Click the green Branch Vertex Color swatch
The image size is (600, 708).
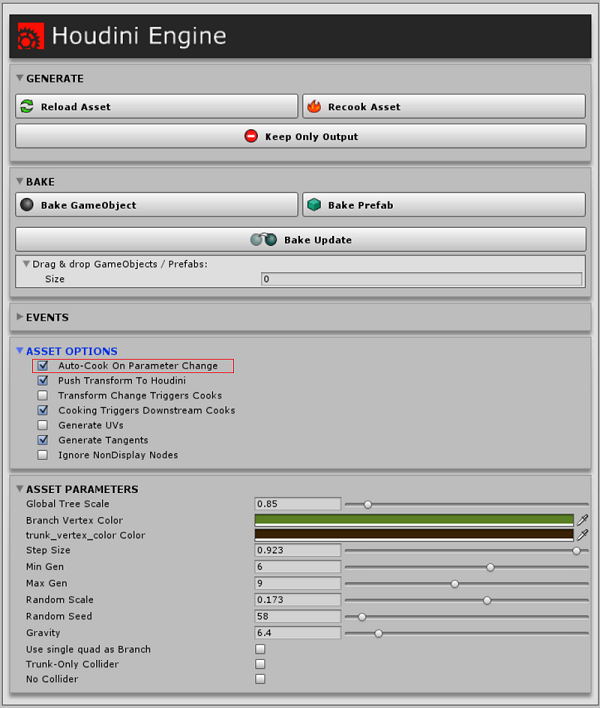[x=414, y=519]
